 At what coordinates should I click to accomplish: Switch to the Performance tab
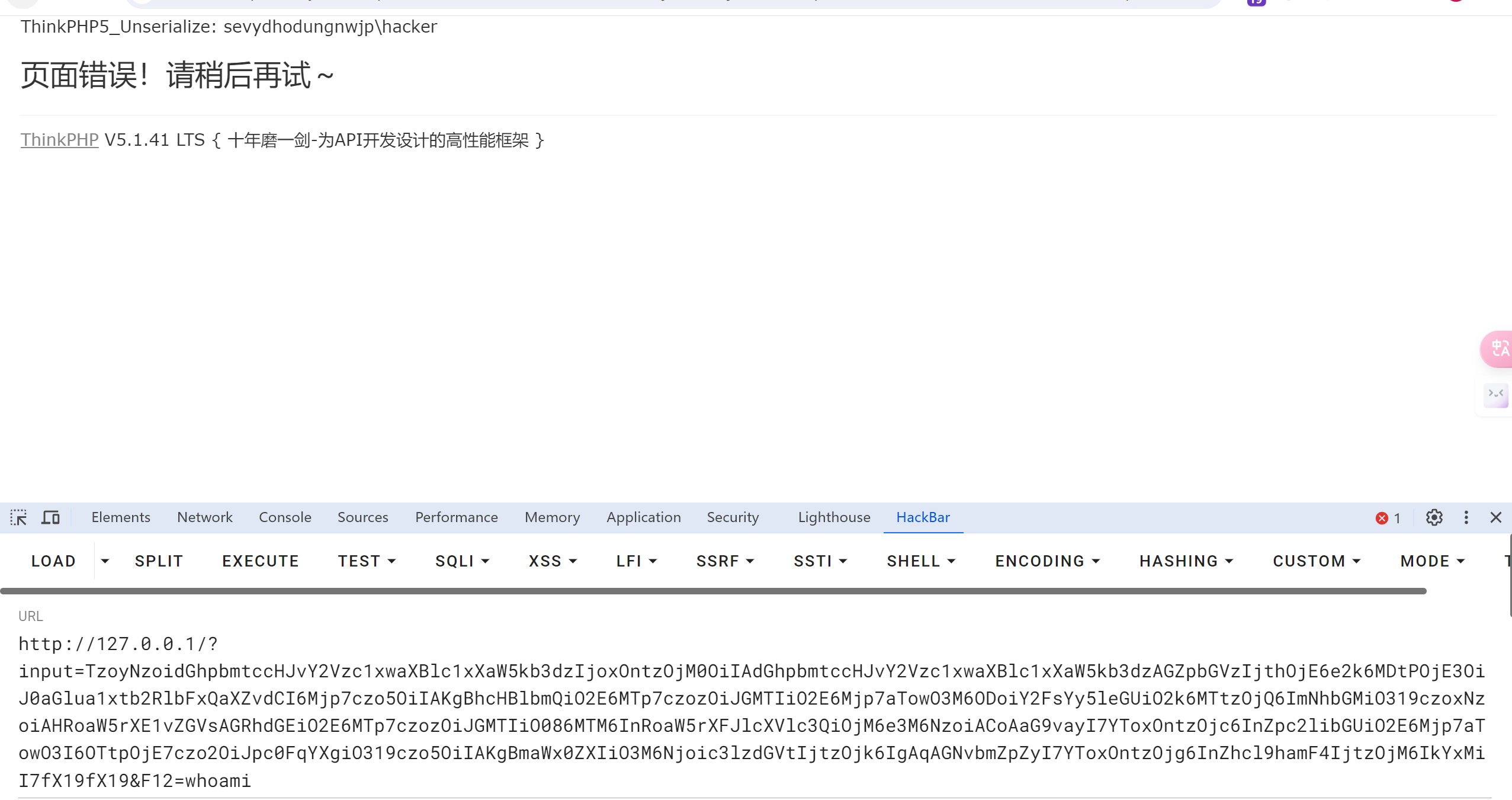pyautogui.click(x=456, y=517)
